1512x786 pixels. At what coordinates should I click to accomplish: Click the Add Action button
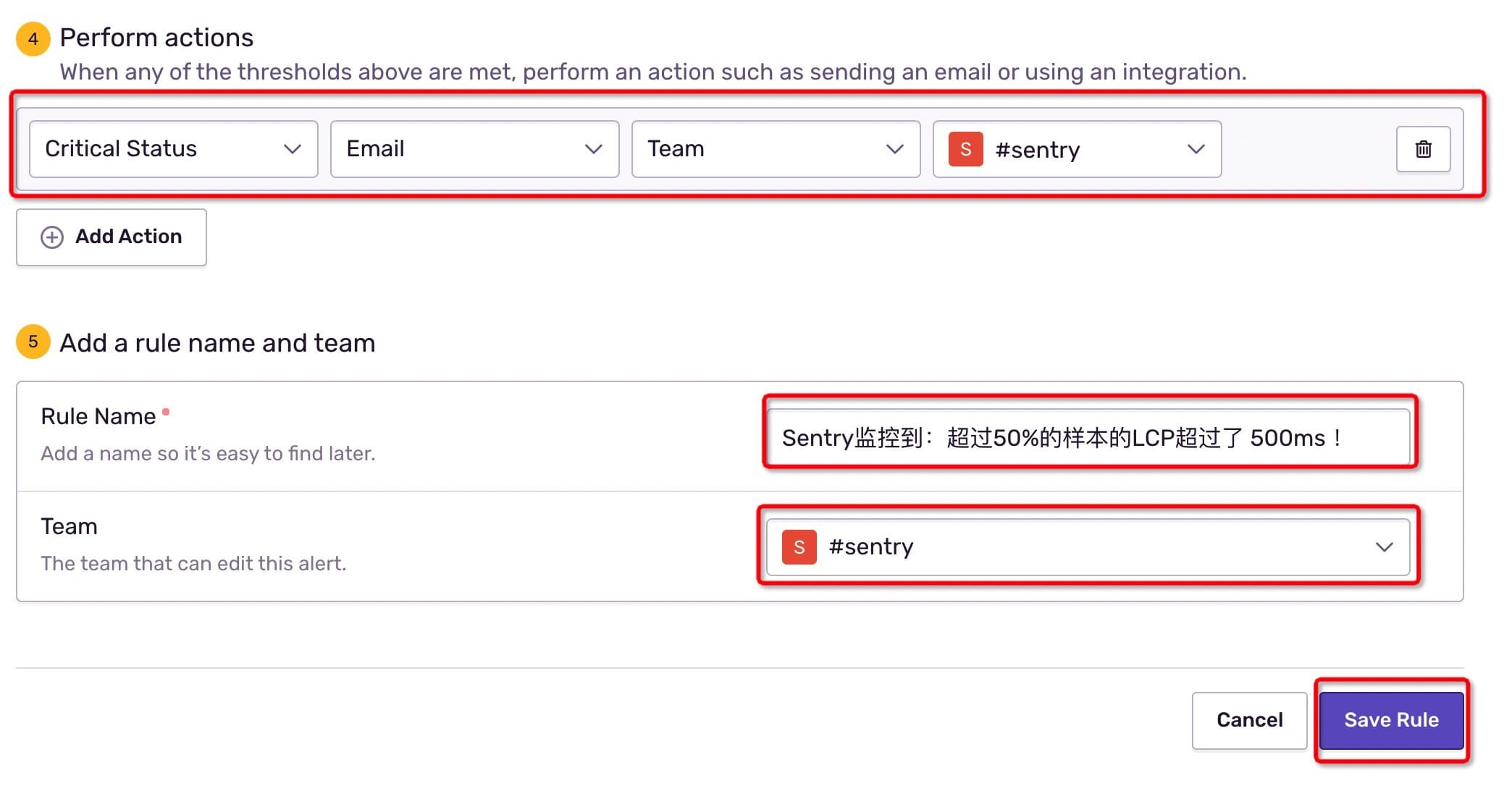112,237
